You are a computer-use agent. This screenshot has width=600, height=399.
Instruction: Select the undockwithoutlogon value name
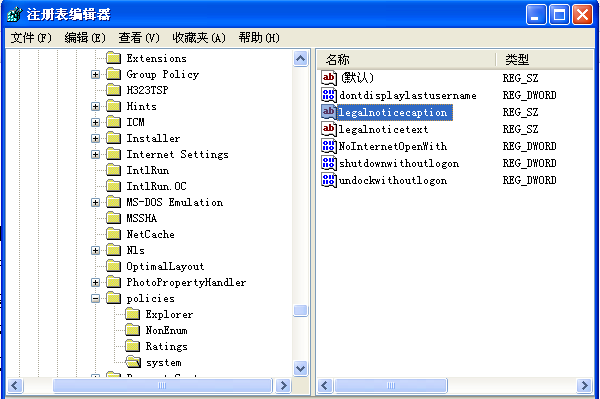tap(393, 180)
